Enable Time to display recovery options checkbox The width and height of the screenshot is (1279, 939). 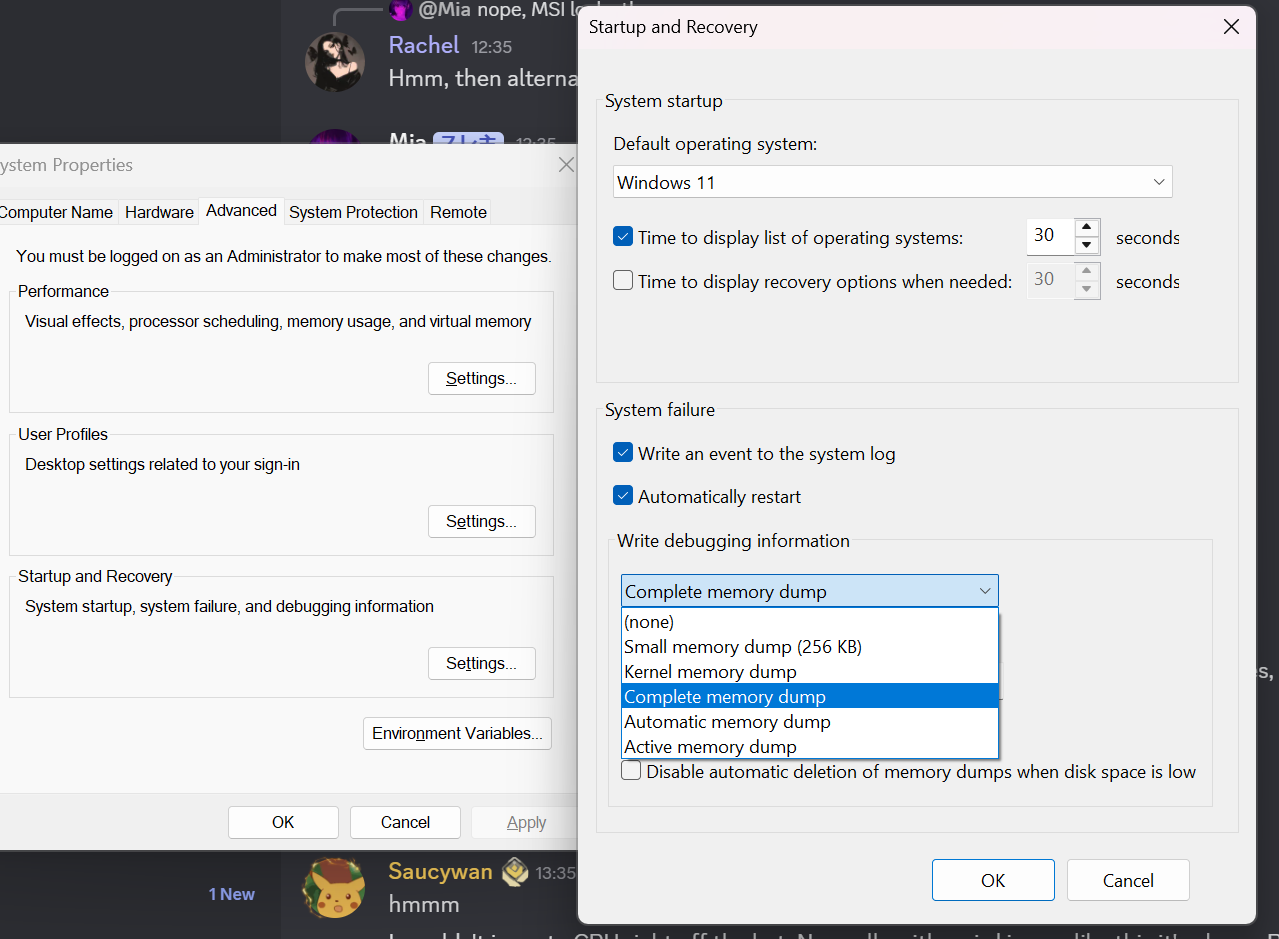623,281
